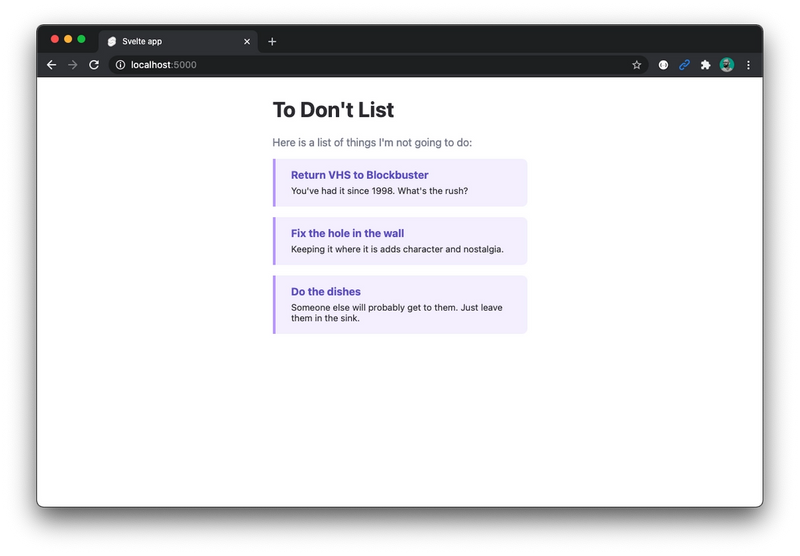
Task: Open the Extensions puzzle piece menu
Action: 705,65
